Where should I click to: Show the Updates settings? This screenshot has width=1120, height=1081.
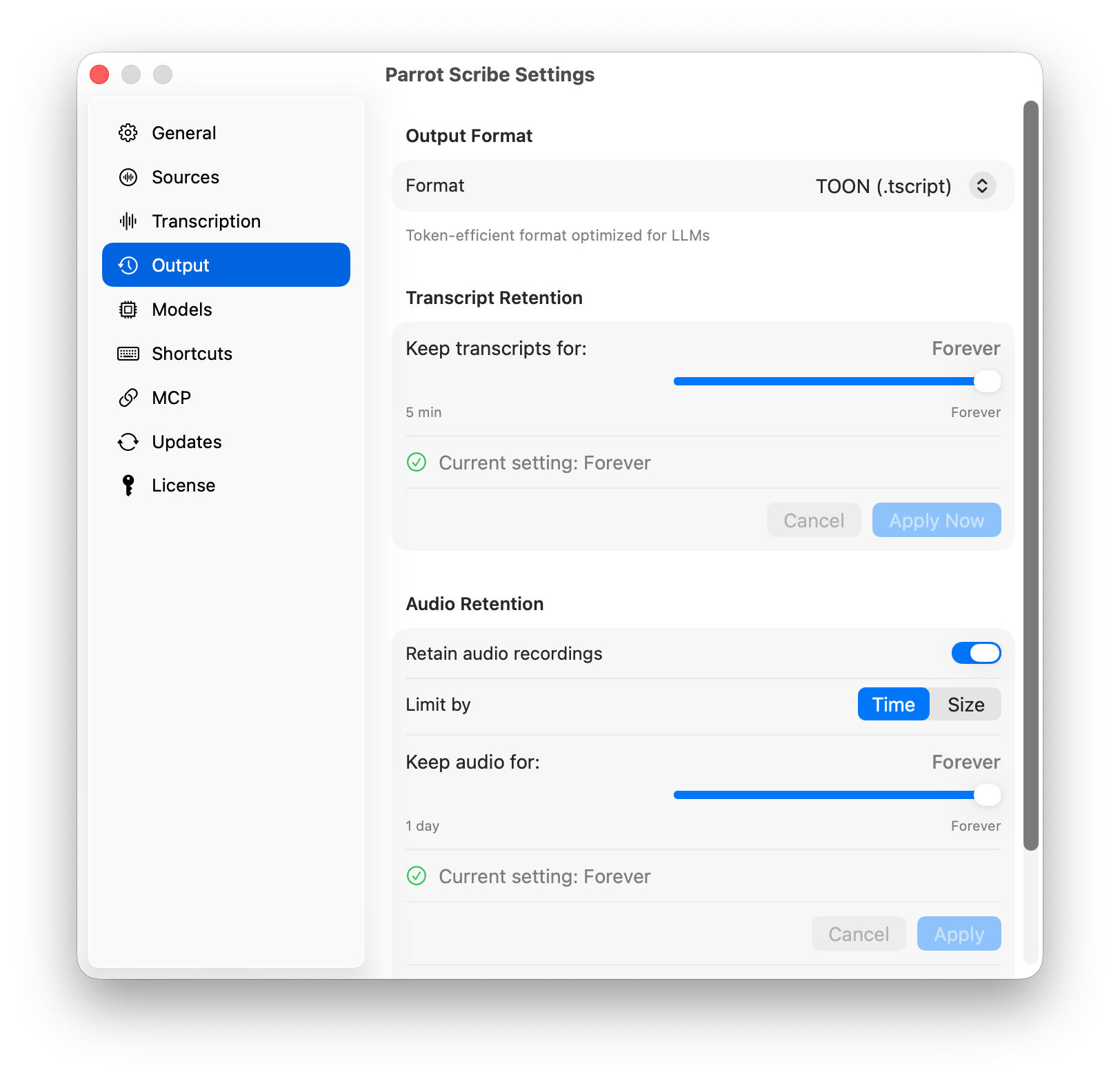pyautogui.click(x=226, y=442)
